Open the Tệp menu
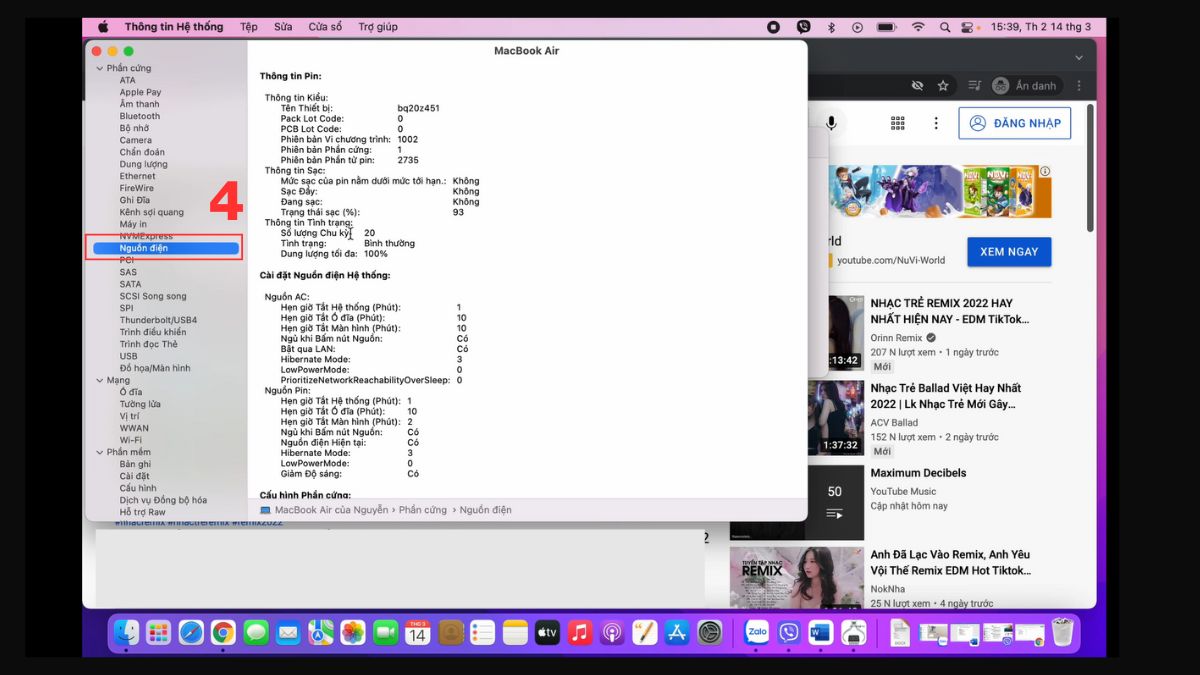This screenshot has height=675, width=1200. tap(248, 27)
